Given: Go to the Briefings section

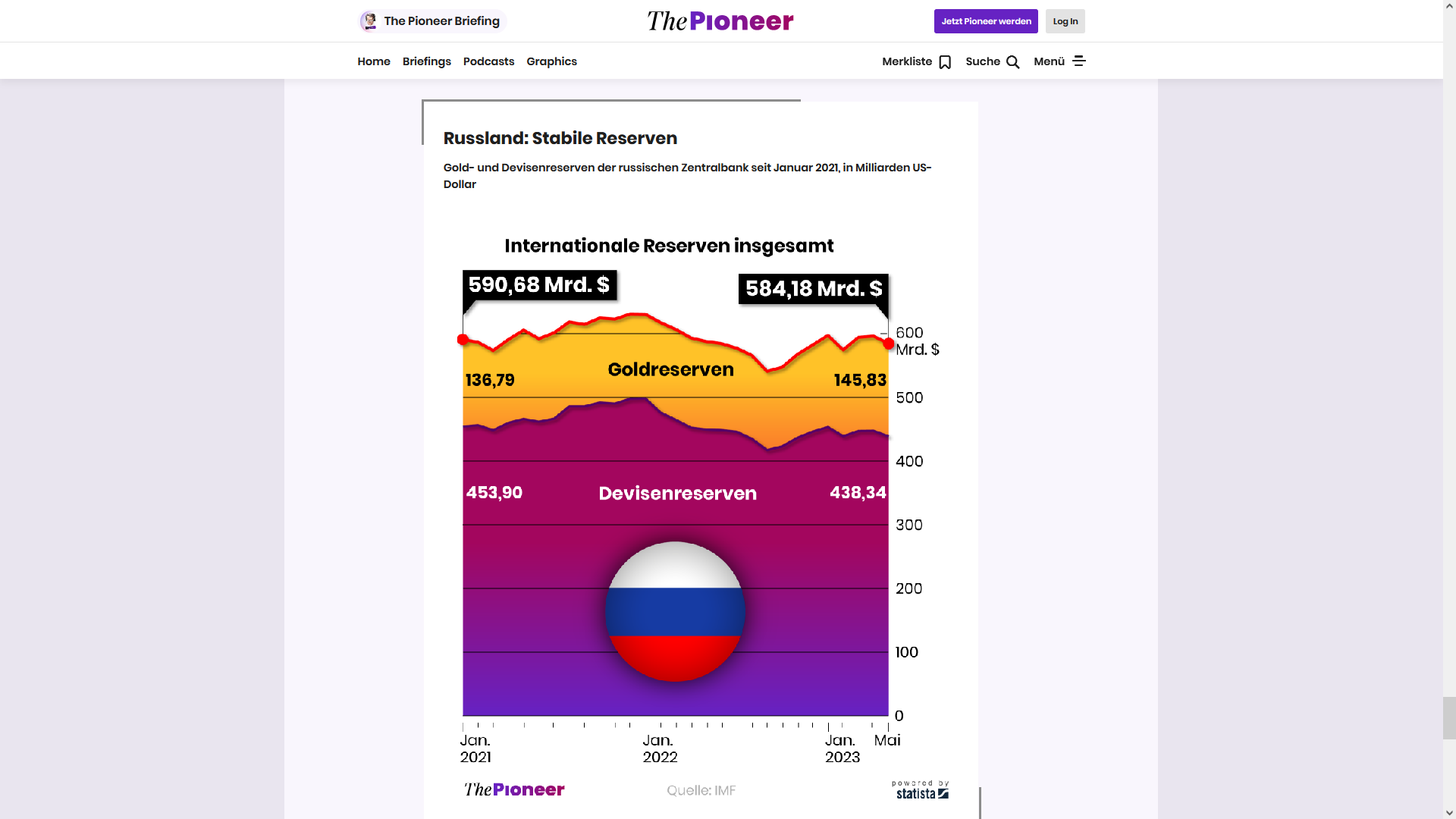Looking at the screenshot, I should tap(427, 61).
